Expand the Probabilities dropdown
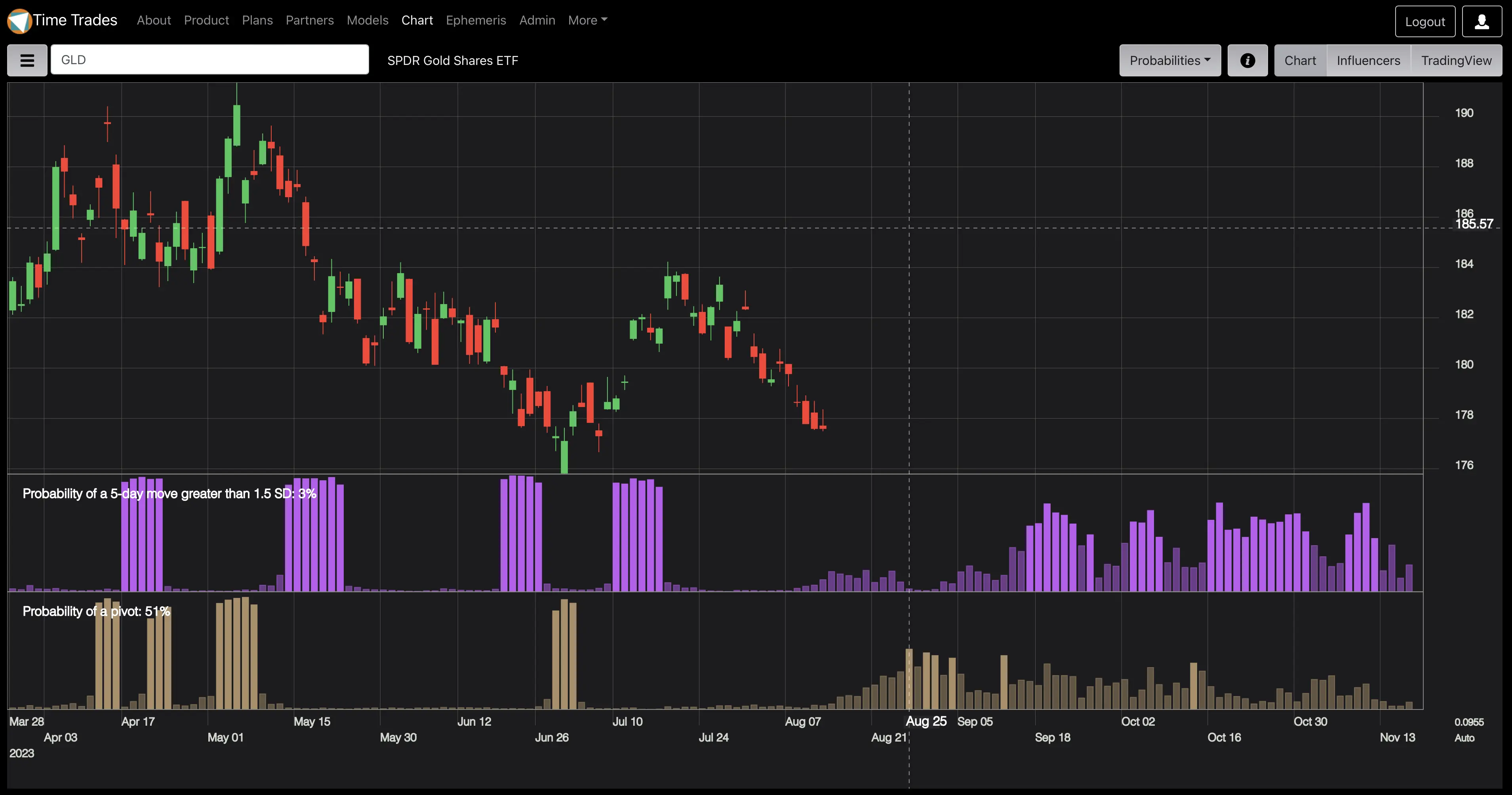Screen dimensions: 1512x795 [1170, 61]
